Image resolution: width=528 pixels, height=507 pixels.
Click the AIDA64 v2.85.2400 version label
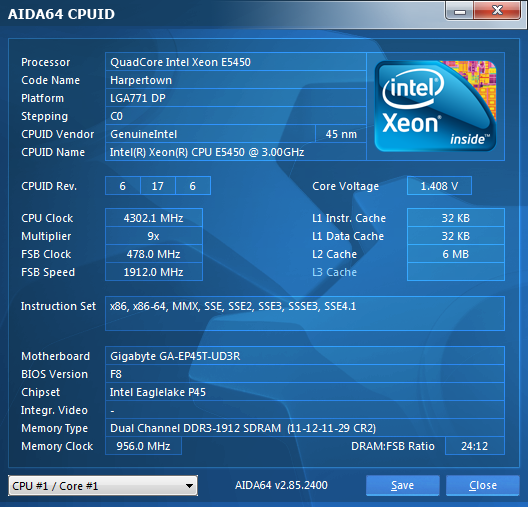tap(281, 485)
